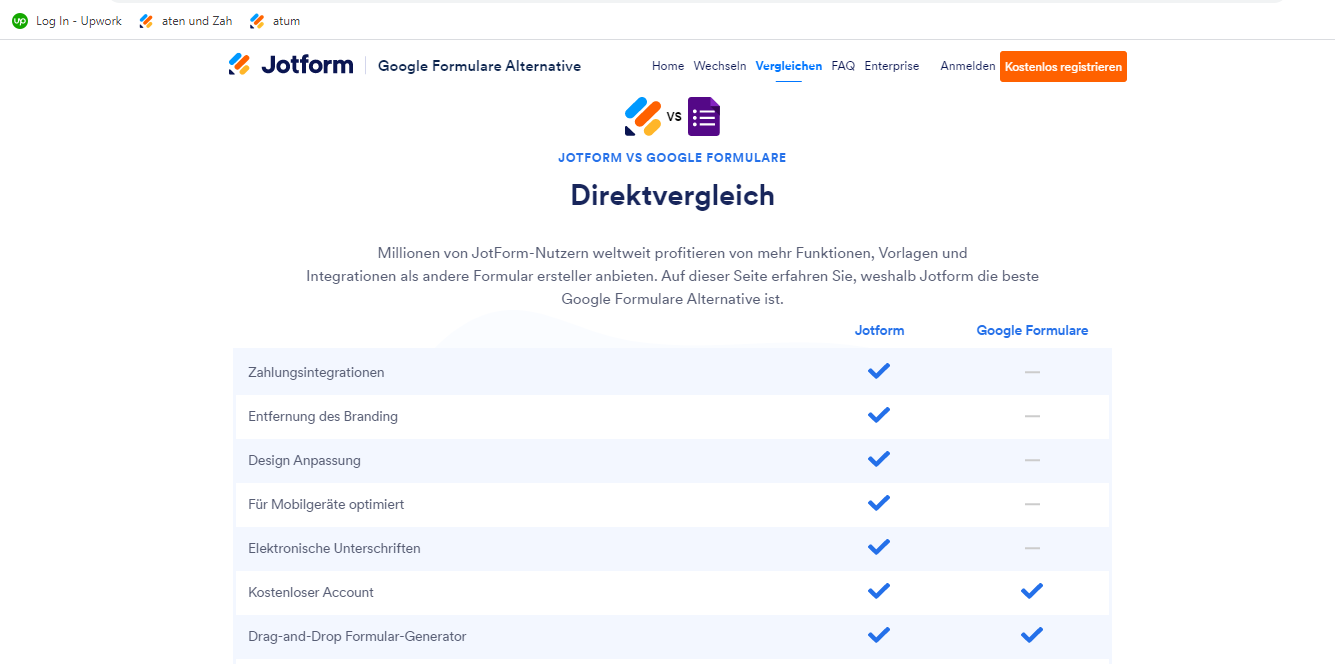The height and width of the screenshot is (664, 1335).
Task: Click Jotform checkmark for Elektronische Unterschriften
Action: pyautogui.click(x=879, y=547)
